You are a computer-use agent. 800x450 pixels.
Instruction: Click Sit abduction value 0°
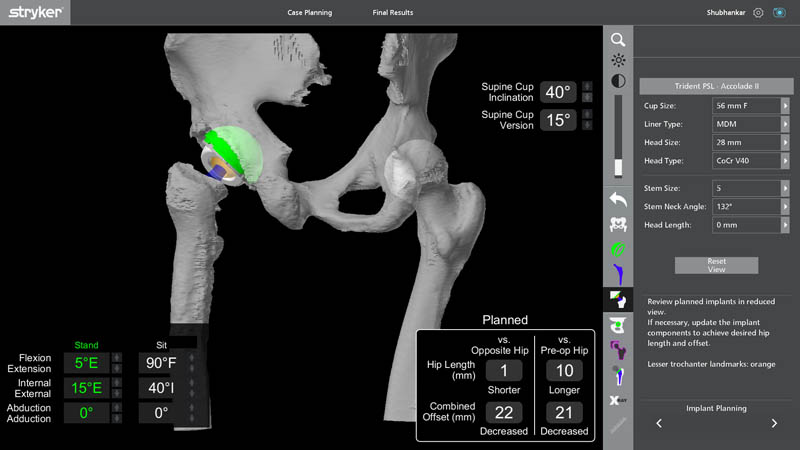tap(161, 413)
